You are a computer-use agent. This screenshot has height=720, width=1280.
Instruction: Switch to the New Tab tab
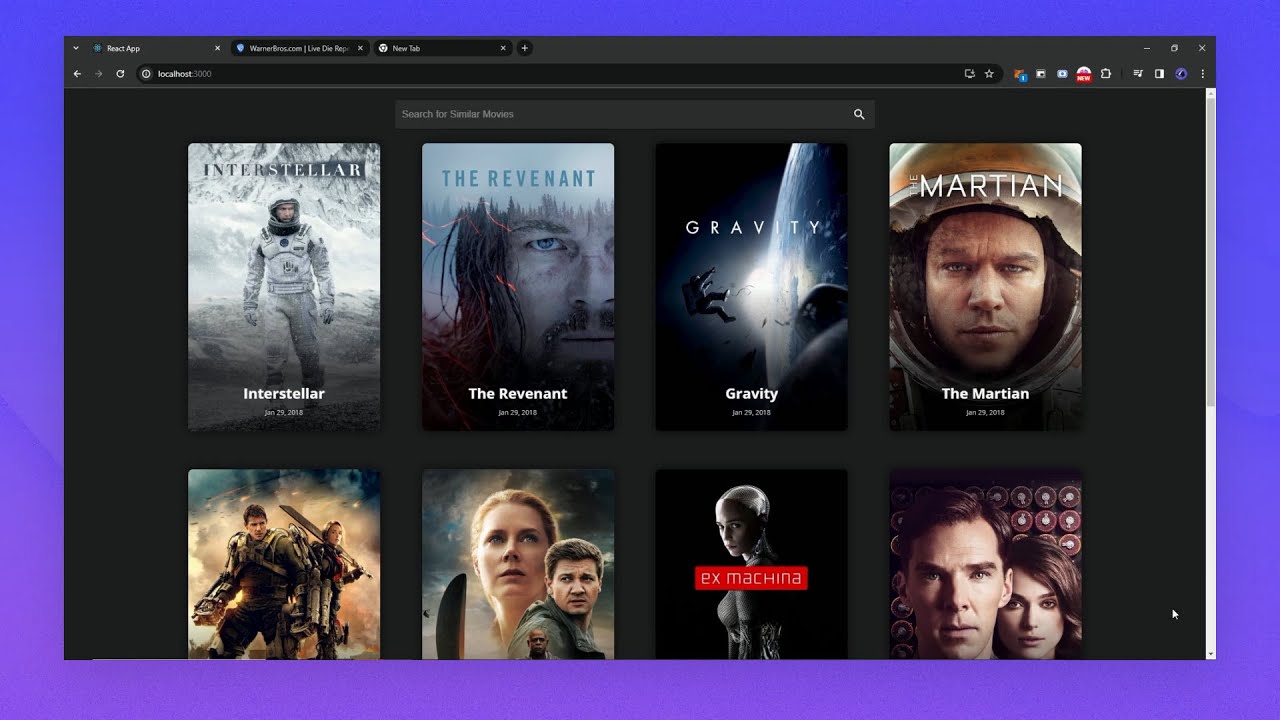[440, 48]
